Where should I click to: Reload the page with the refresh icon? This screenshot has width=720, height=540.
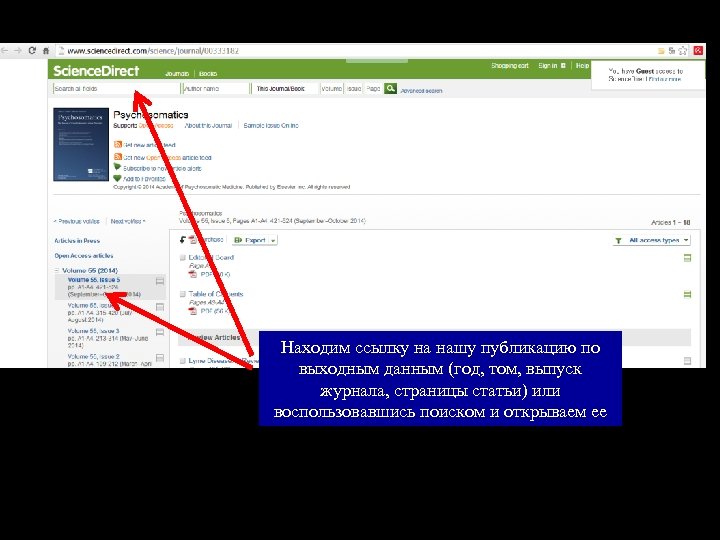click(32, 51)
